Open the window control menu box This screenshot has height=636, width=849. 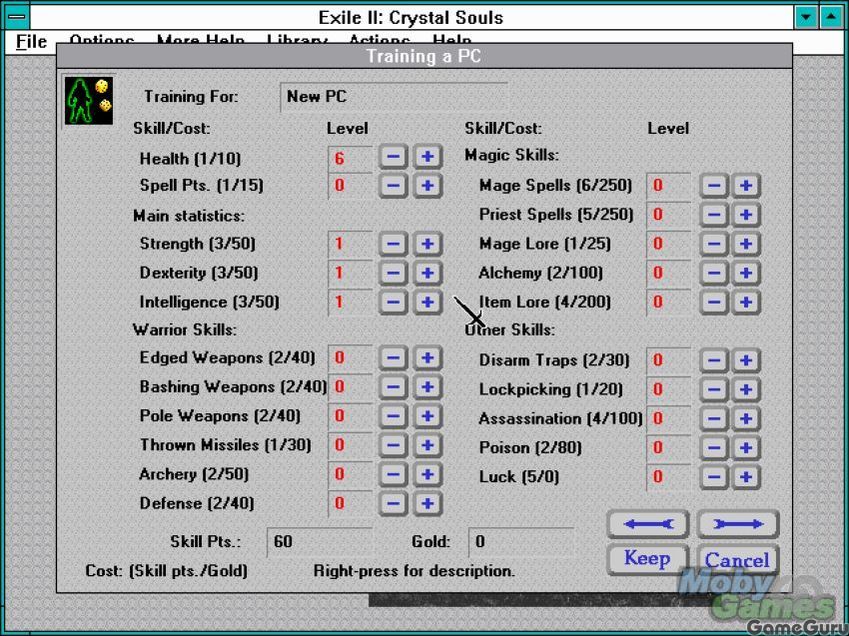[x=17, y=17]
